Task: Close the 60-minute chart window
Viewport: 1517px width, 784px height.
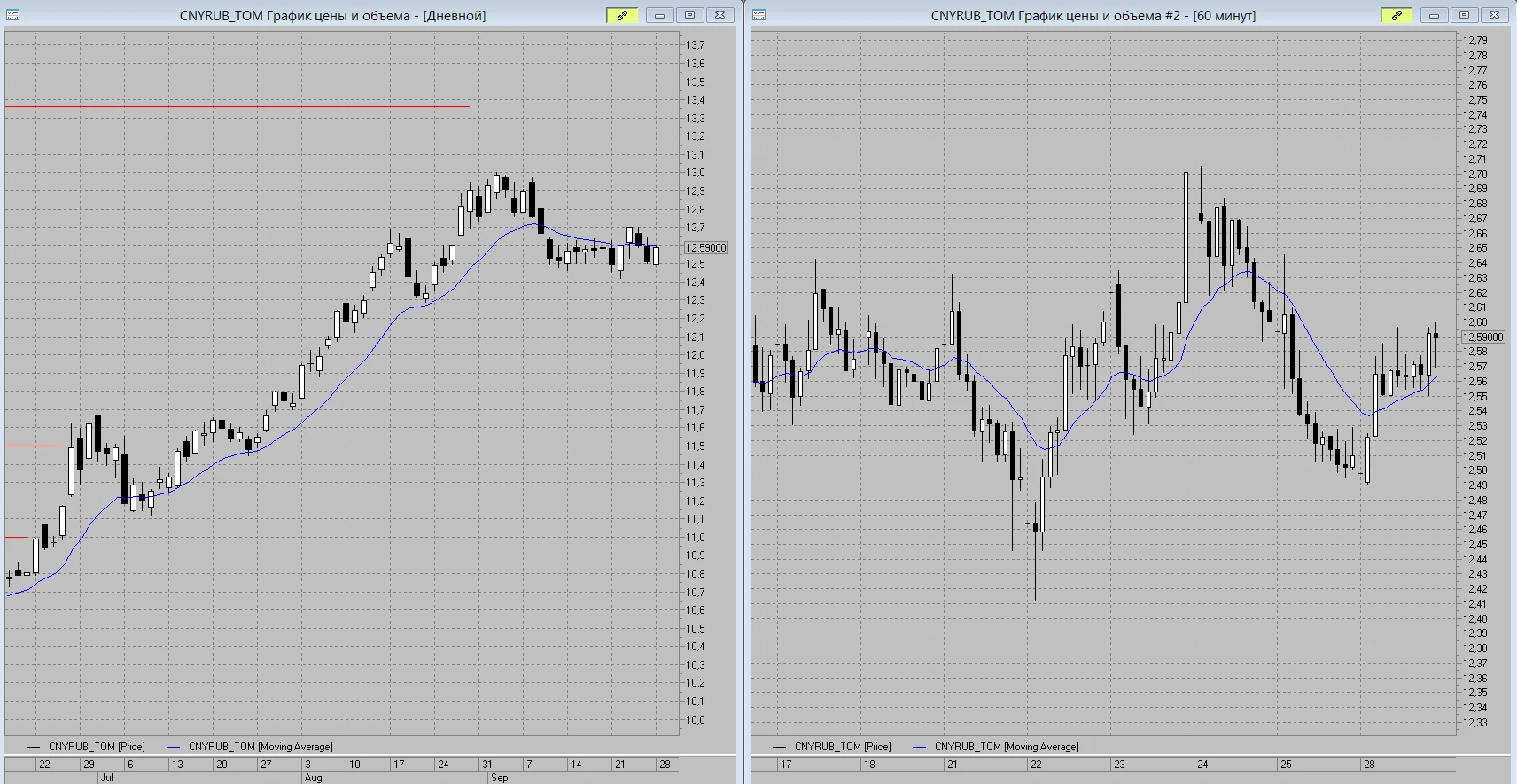Action: [1494, 15]
